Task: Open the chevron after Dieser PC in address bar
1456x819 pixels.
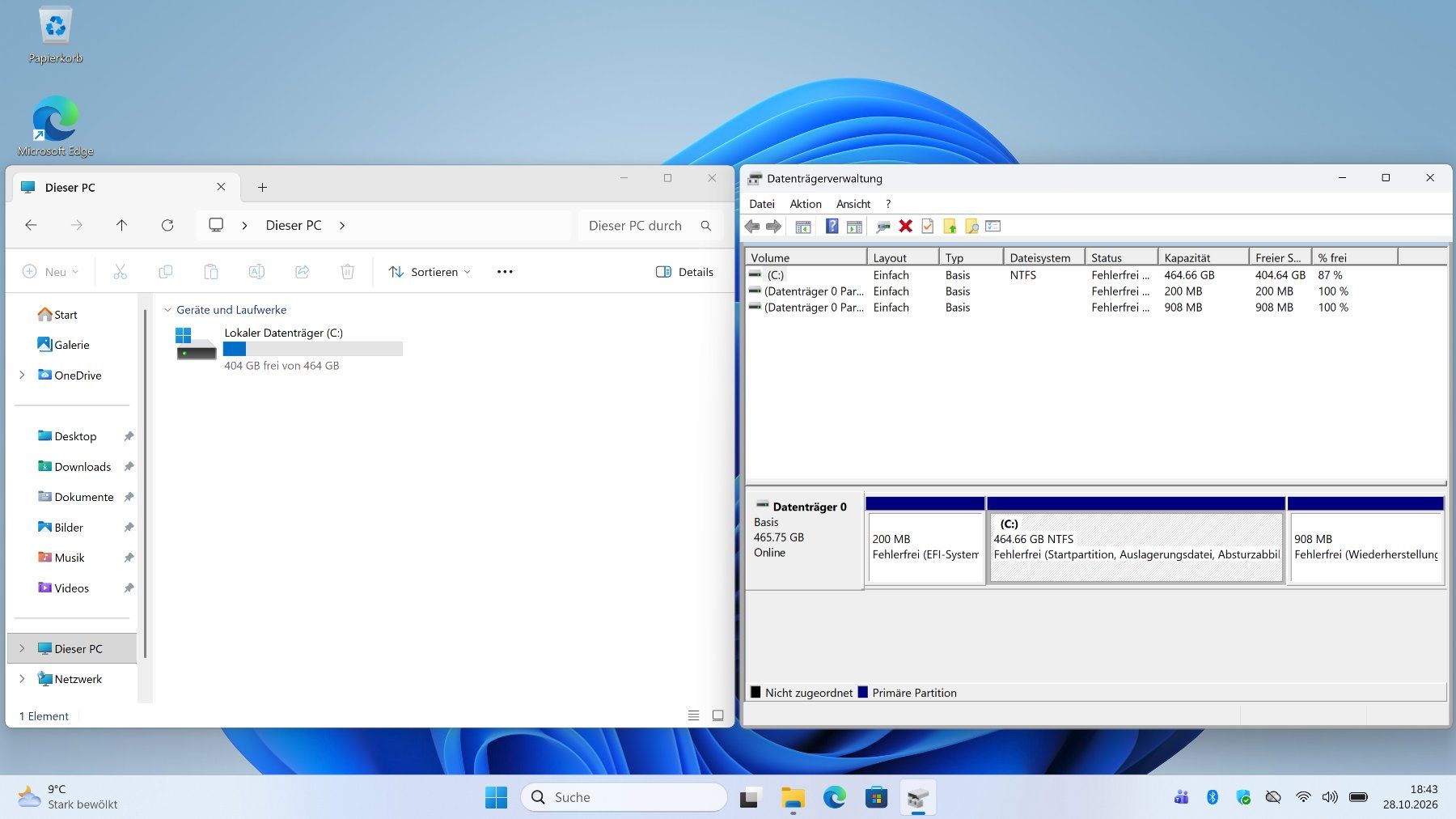Action: pos(342,226)
